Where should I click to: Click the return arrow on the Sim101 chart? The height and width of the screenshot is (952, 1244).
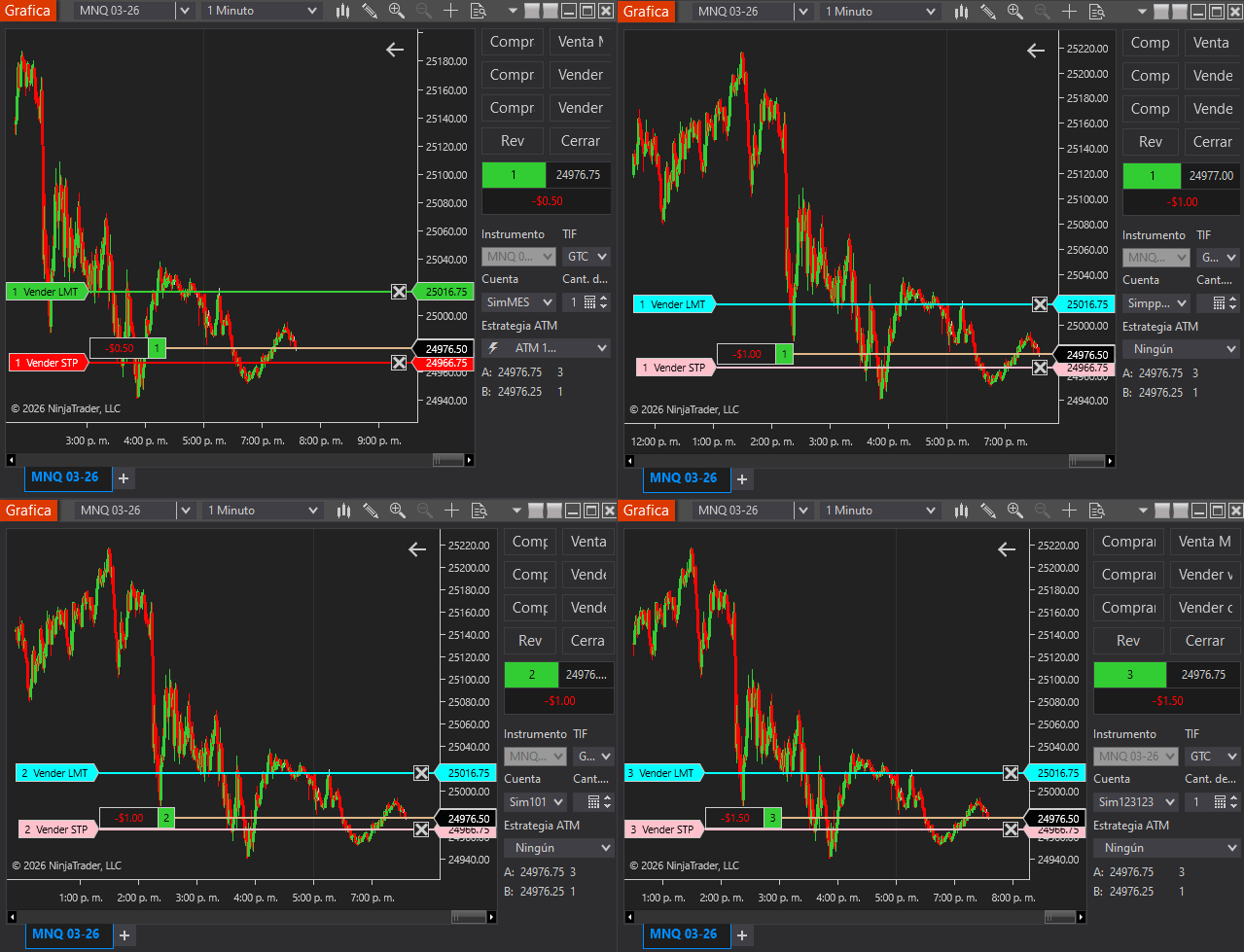click(x=417, y=549)
